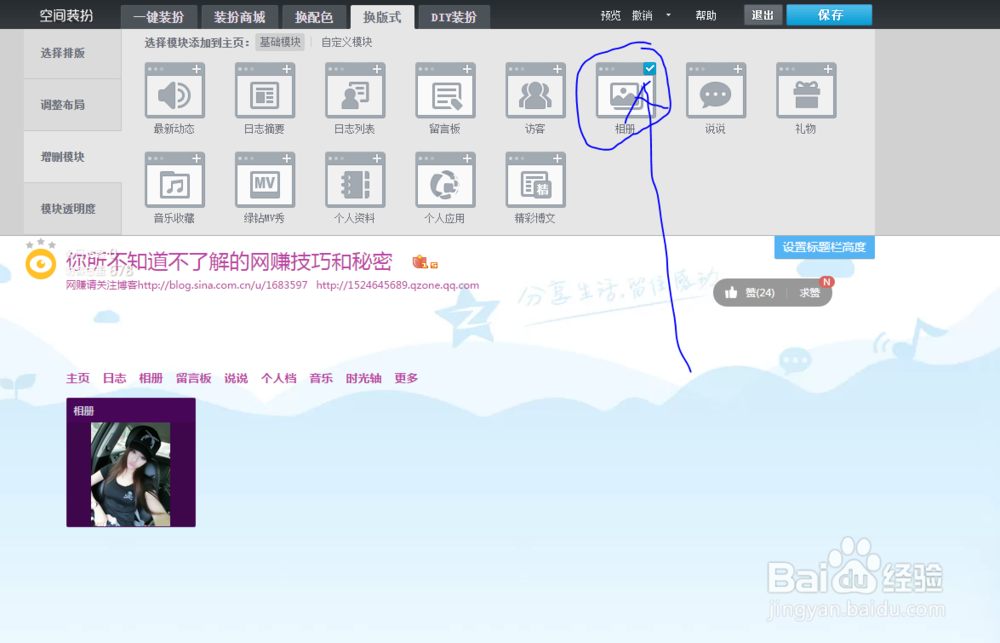Click the 设置标题栏高度 button

pyautogui.click(x=824, y=246)
